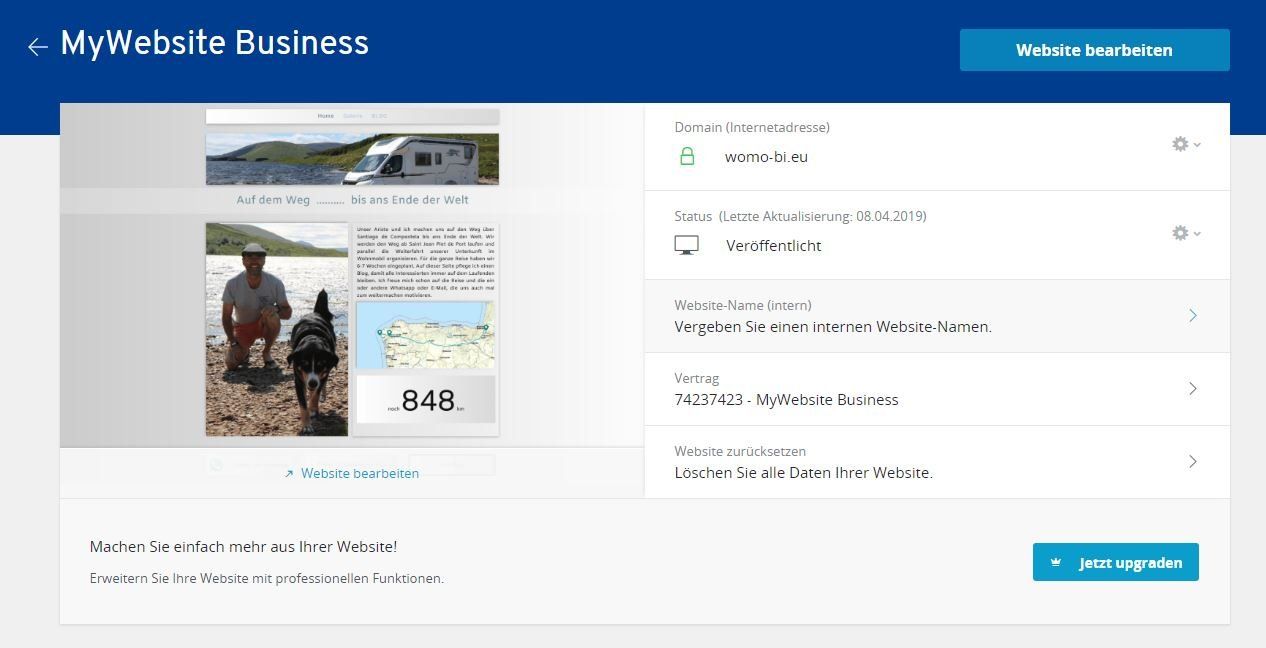1266x648 pixels.
Task: Click the monitor icon beside Veröffentlicht
Action: click(x=687, y=245)
